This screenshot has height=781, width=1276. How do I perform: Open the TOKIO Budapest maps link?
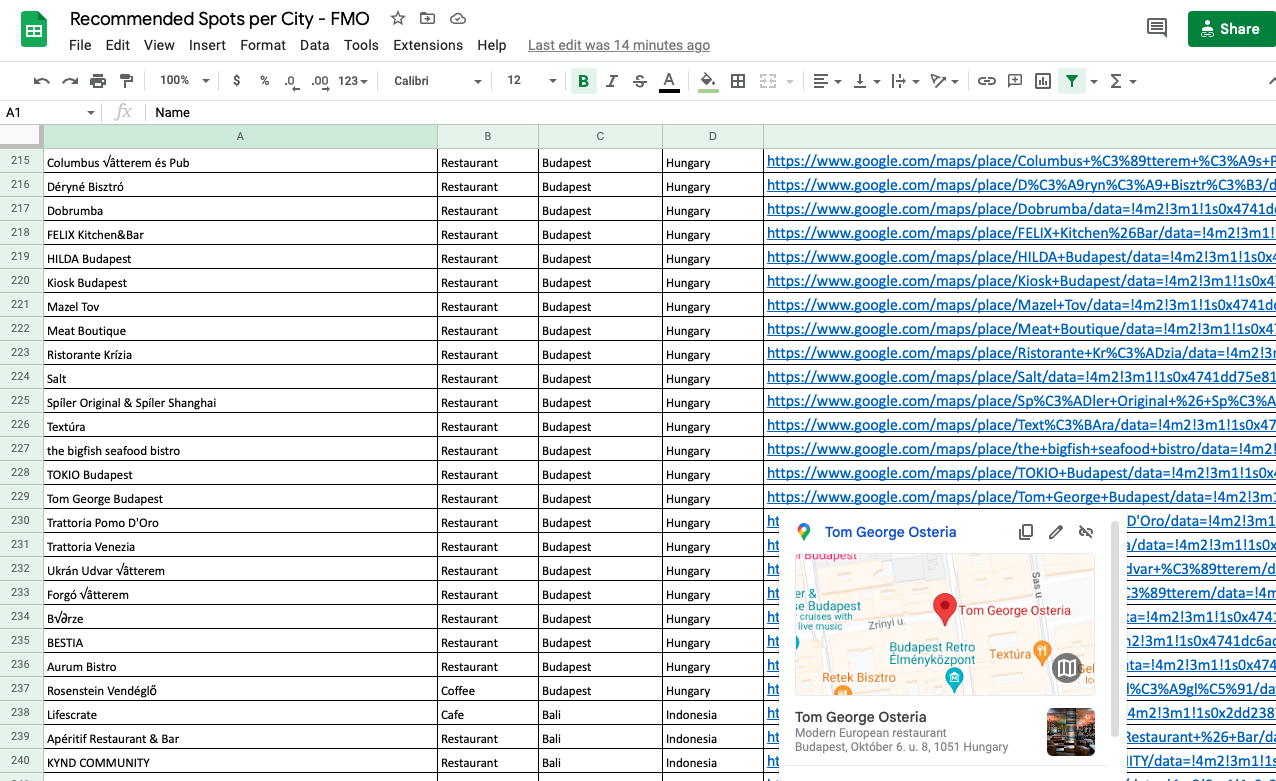click(x=1021, y=473)
